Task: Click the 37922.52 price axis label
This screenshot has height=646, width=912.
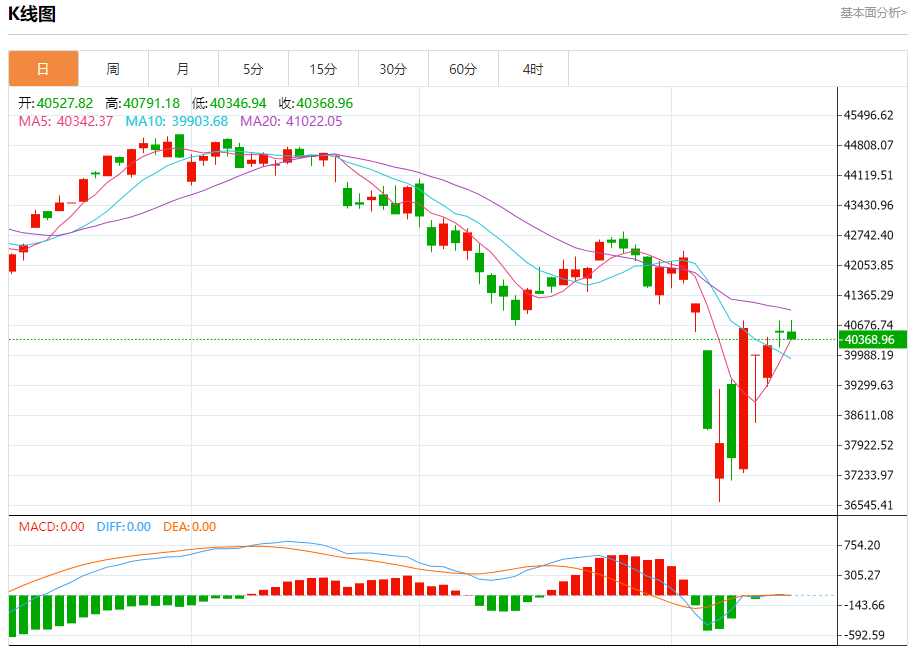Action: click(x=869, y=445)
